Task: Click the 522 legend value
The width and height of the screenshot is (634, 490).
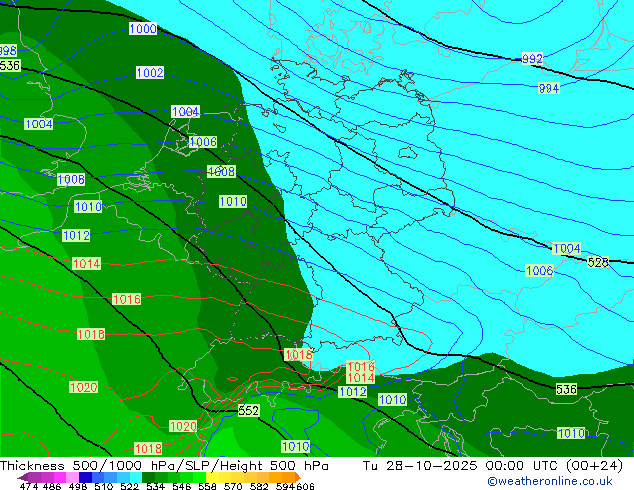Action: [x=129, y=486]
